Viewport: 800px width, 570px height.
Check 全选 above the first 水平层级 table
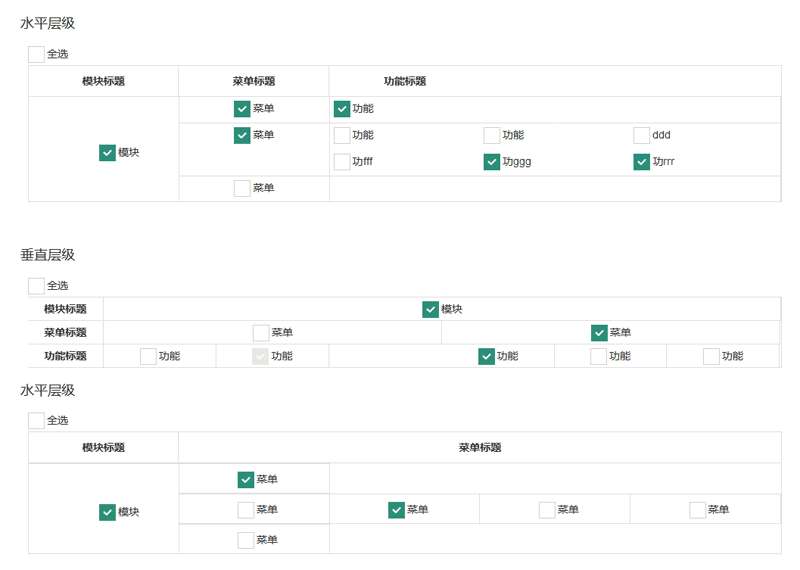pyautogui.click(x=36, y=54)
